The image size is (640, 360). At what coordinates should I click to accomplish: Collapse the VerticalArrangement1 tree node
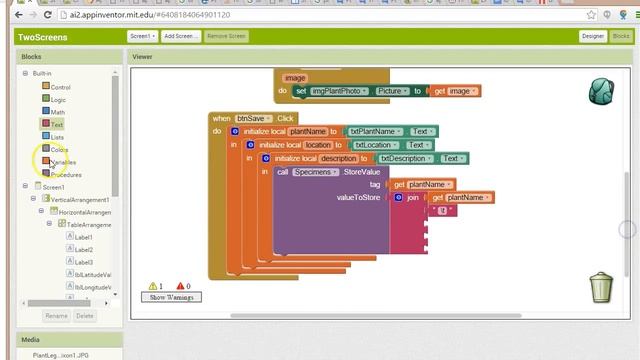coord(33,198)
